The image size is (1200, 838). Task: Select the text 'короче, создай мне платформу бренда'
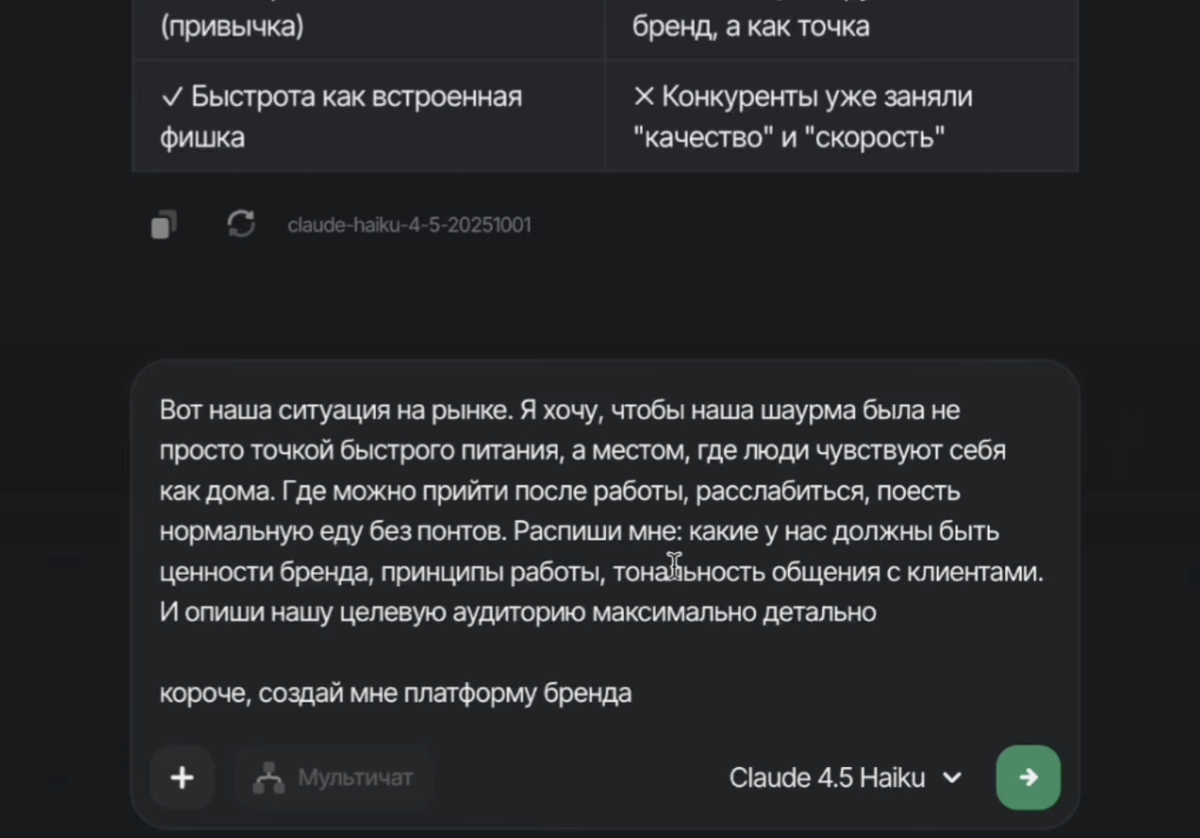pos(394,692)
